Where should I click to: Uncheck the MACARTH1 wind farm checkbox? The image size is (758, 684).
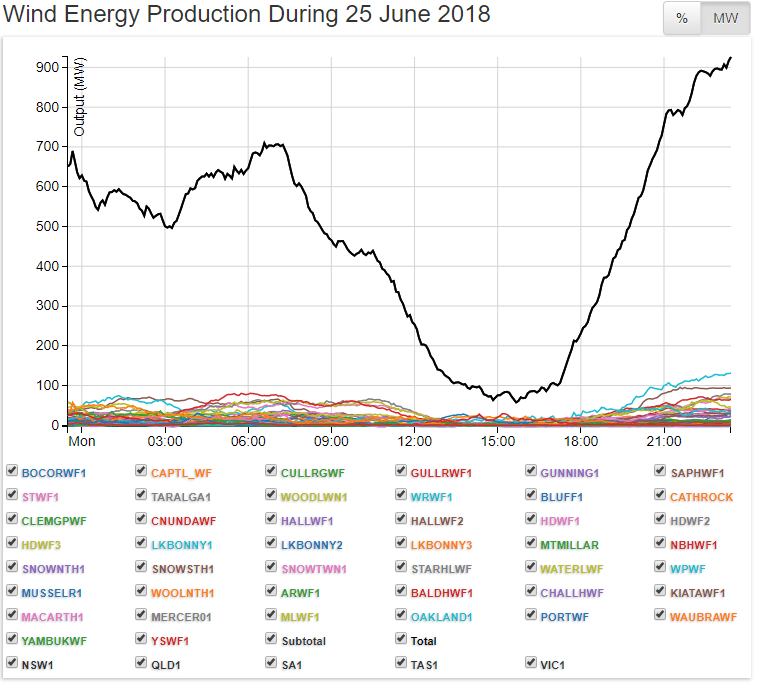[x=11, y=614]
